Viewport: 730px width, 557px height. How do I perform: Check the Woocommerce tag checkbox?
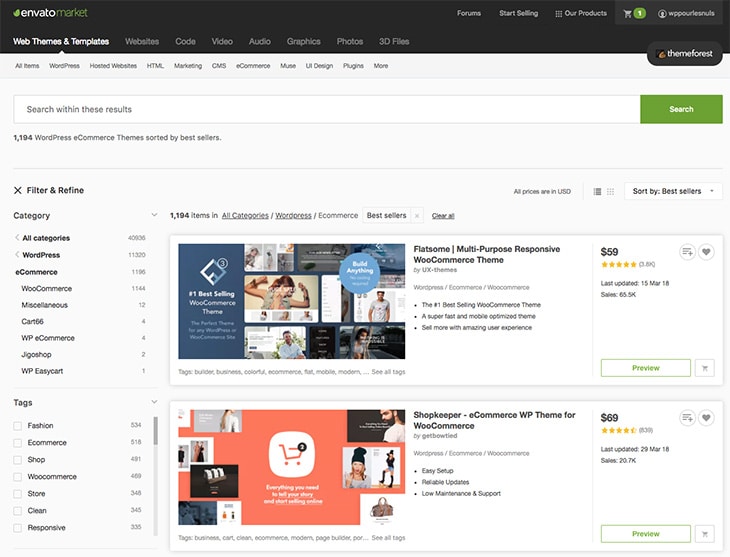(x=18, y=477)
